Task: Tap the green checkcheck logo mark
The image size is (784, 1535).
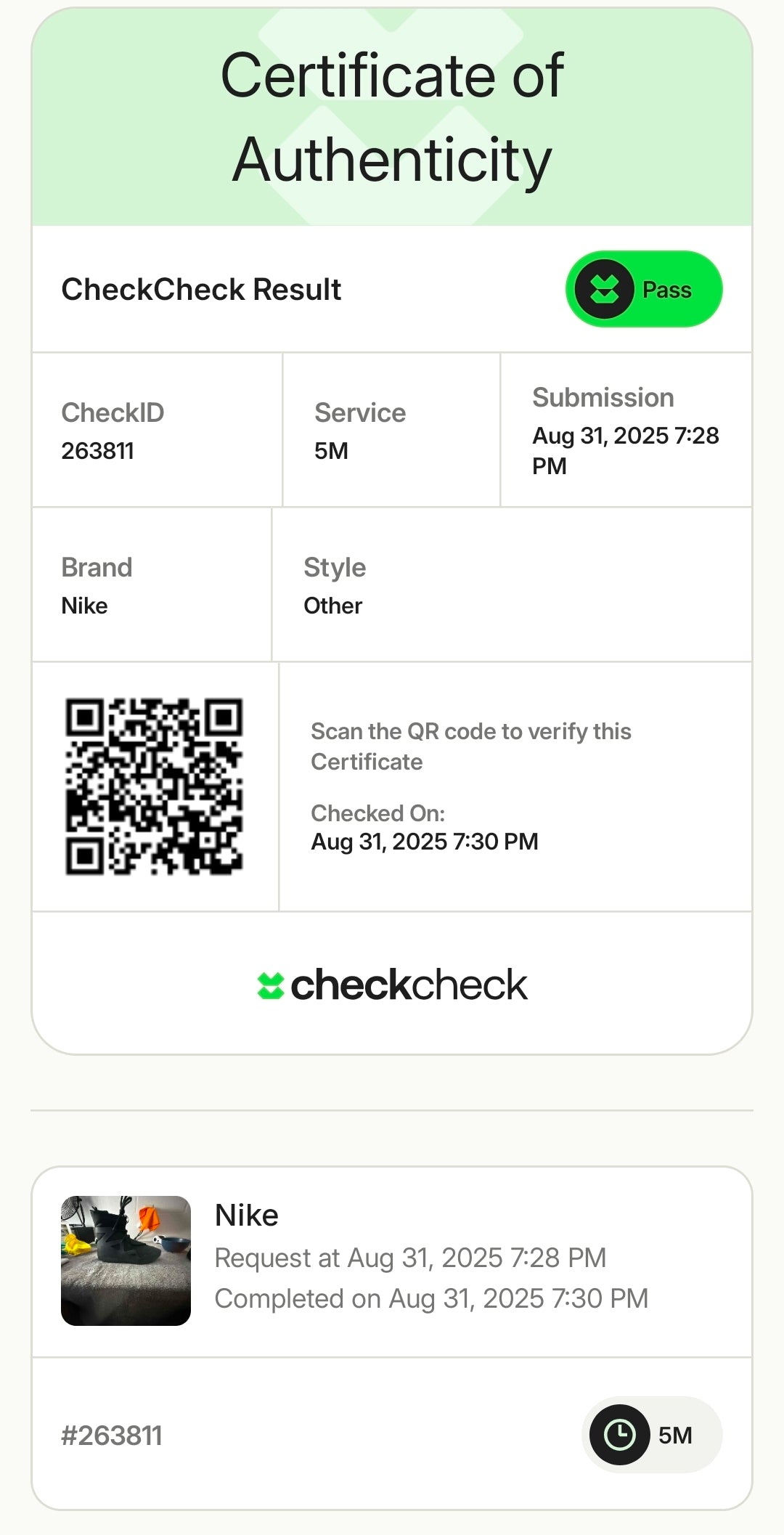Action: pos(270,985)
